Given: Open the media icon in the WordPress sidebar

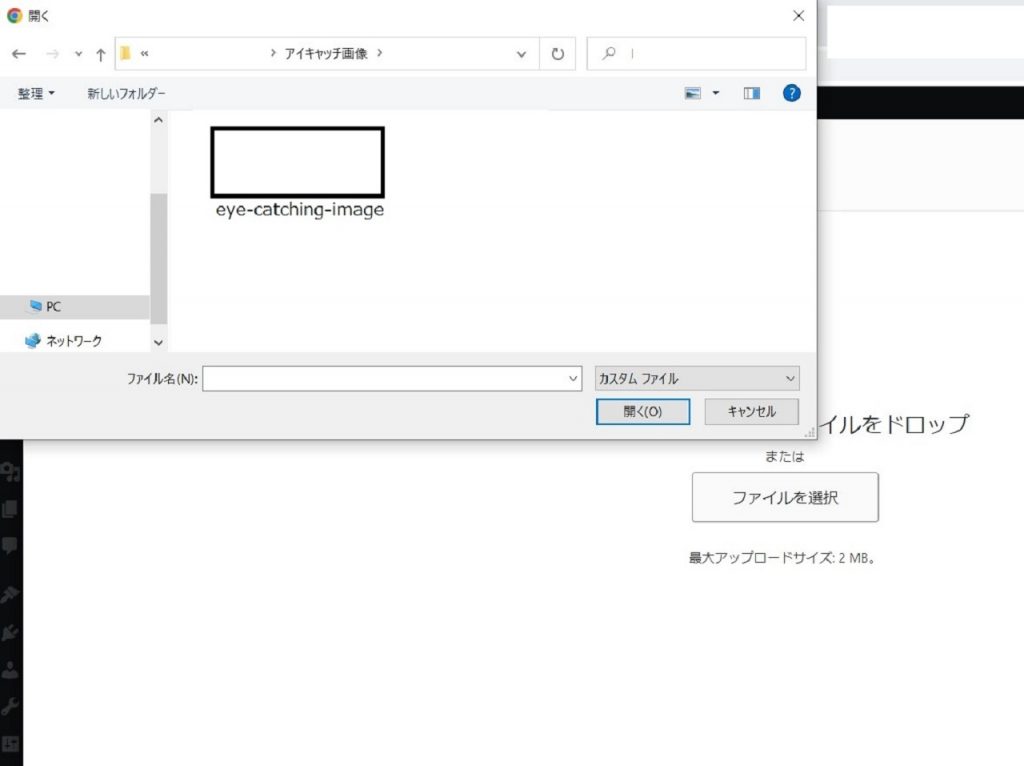Looking at the screenshot, I should [10, 472].
